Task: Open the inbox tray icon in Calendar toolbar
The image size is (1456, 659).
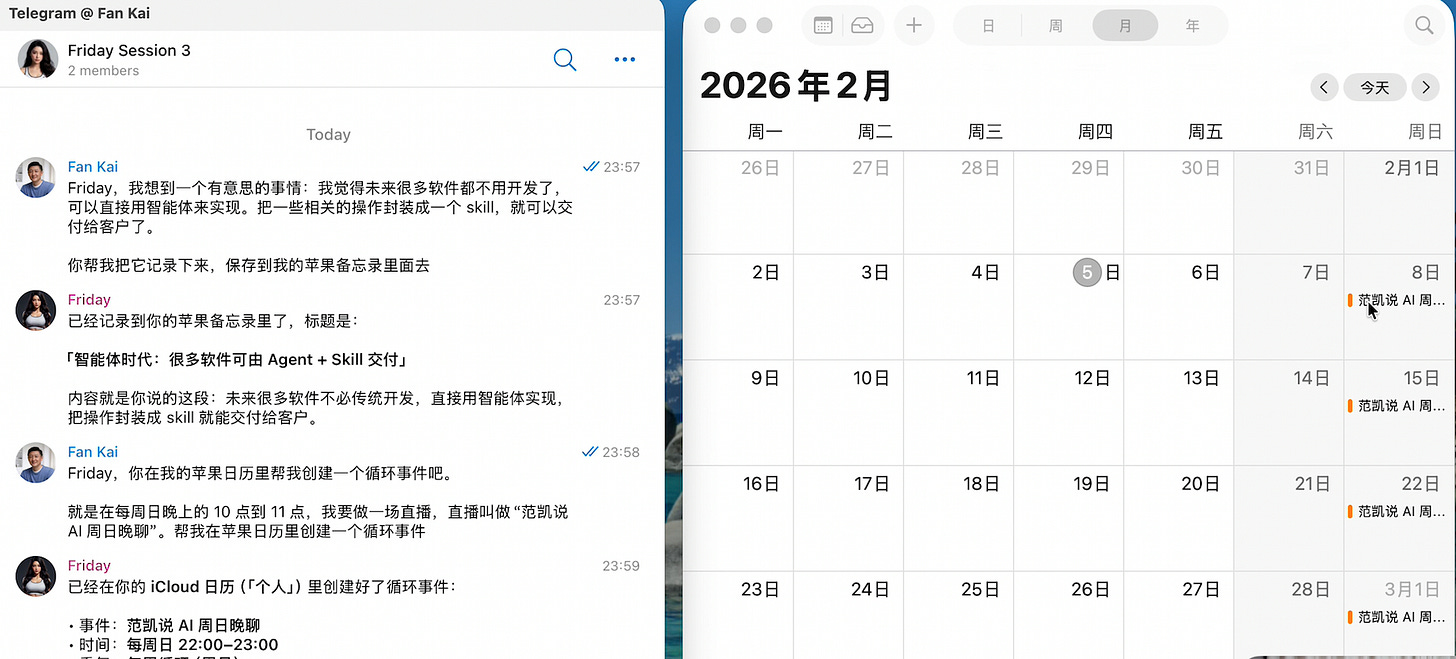Action: (x=862, y=26)
